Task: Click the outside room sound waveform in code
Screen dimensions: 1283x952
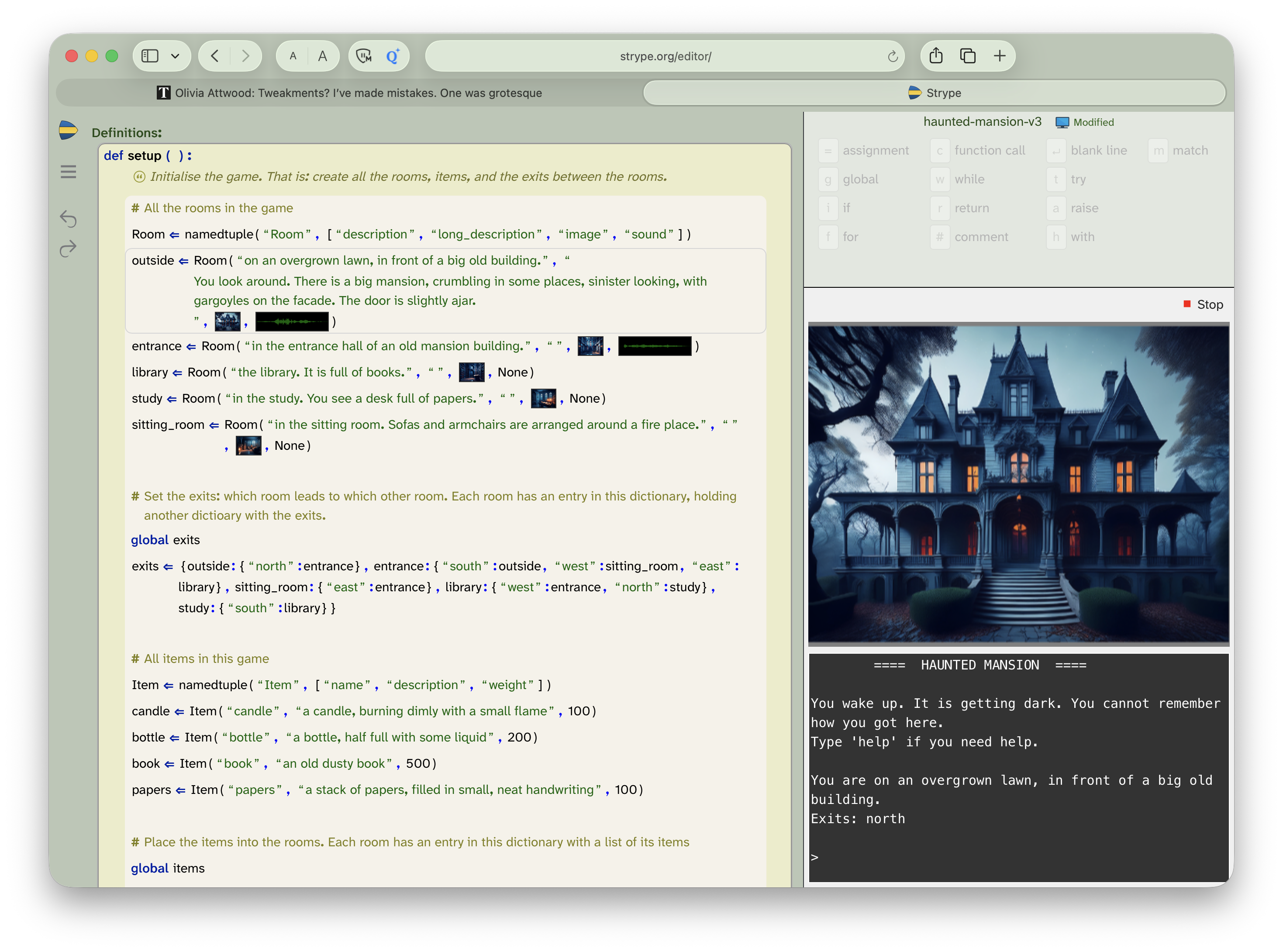Action: coord(292,321)
